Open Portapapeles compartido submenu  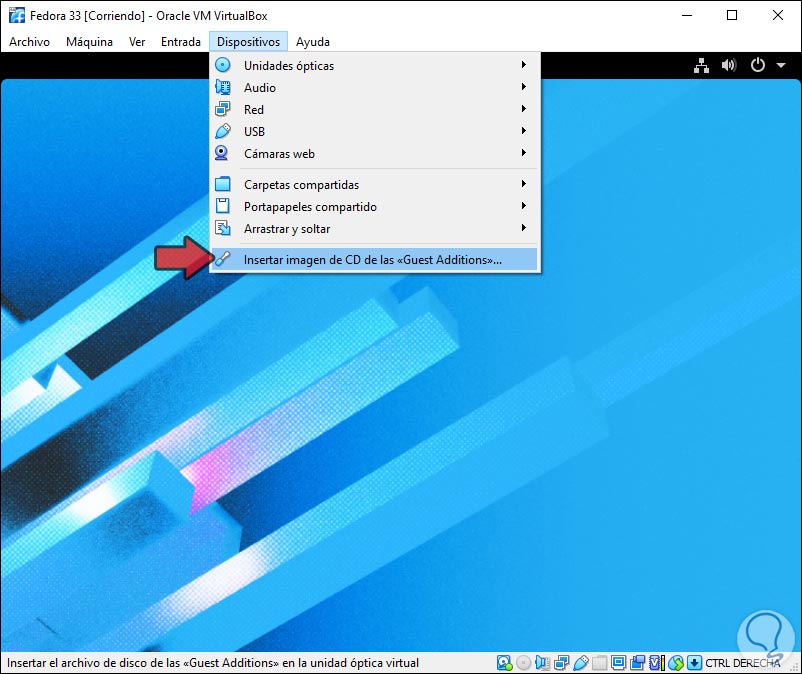(374, 206)
